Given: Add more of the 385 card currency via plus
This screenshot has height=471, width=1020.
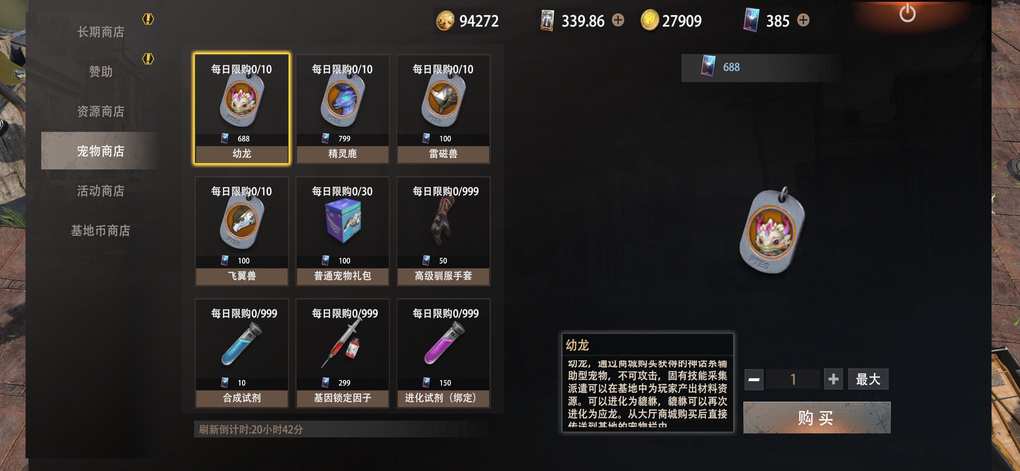Looking at the screenshot, I should point(803,20).
